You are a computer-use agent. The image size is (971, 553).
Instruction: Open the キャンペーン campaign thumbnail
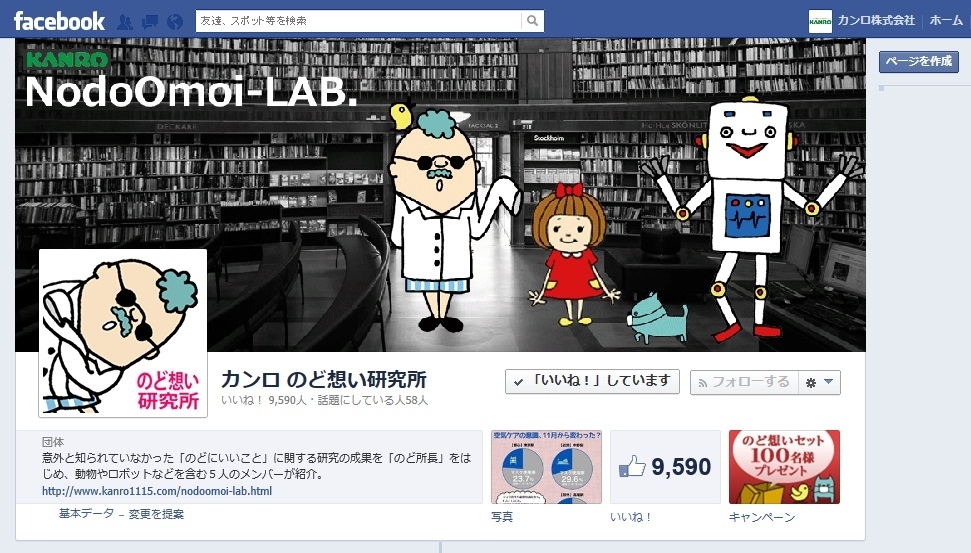coord(785,467)
